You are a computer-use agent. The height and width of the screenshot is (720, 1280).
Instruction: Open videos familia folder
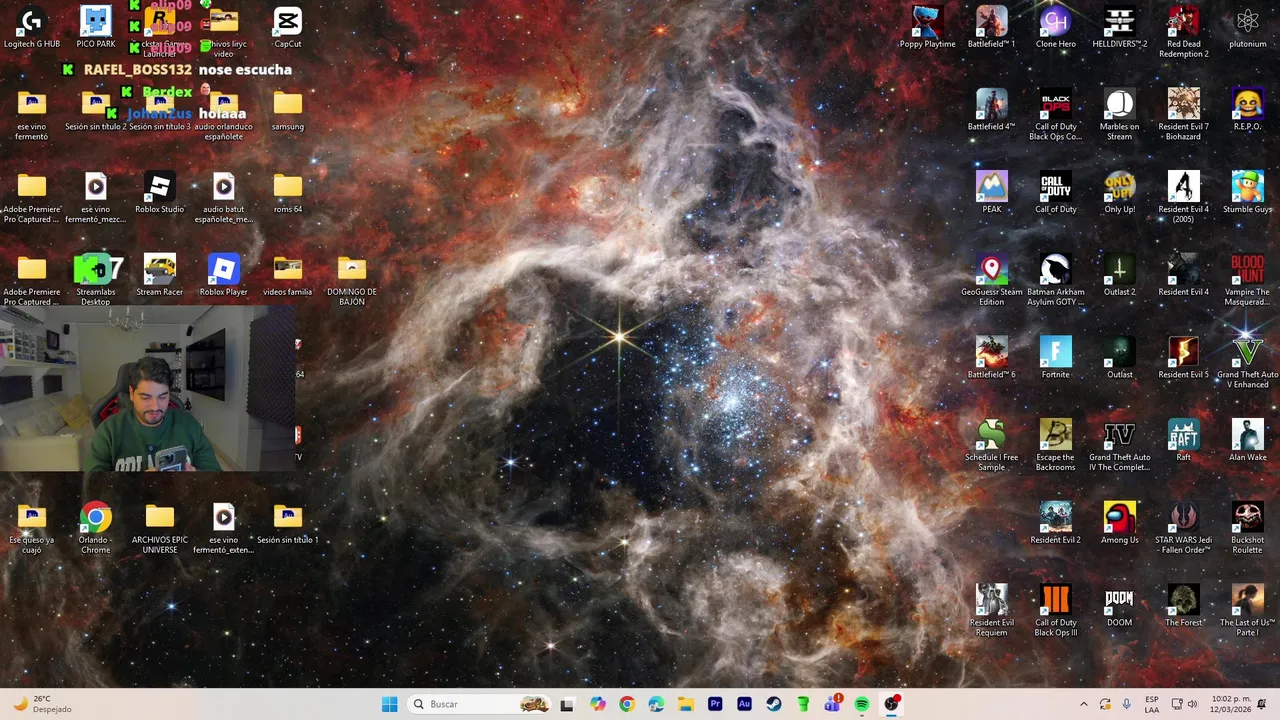click(288, 275)
